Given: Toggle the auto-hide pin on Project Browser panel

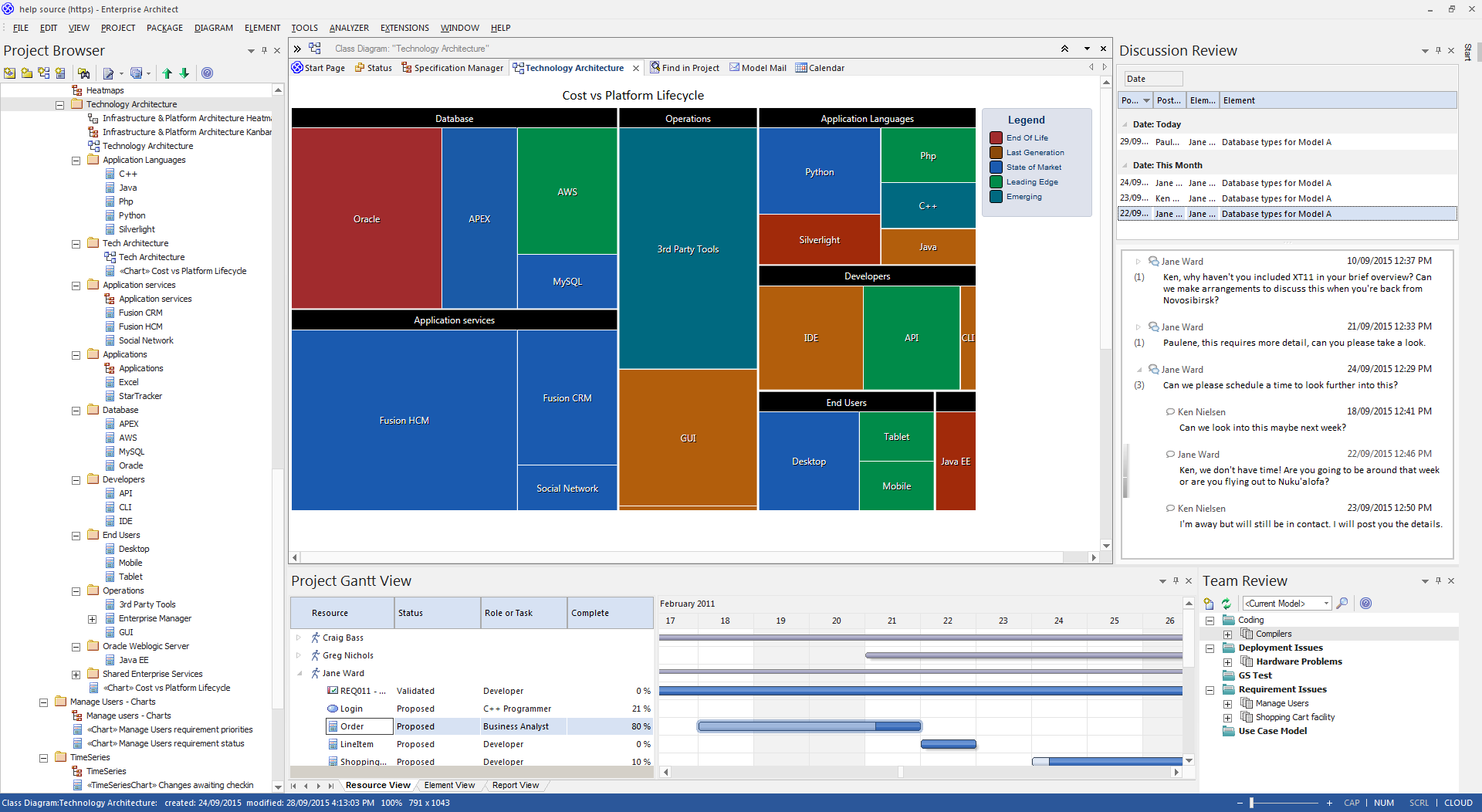Looking at the screenshot, I should (264, 51).
